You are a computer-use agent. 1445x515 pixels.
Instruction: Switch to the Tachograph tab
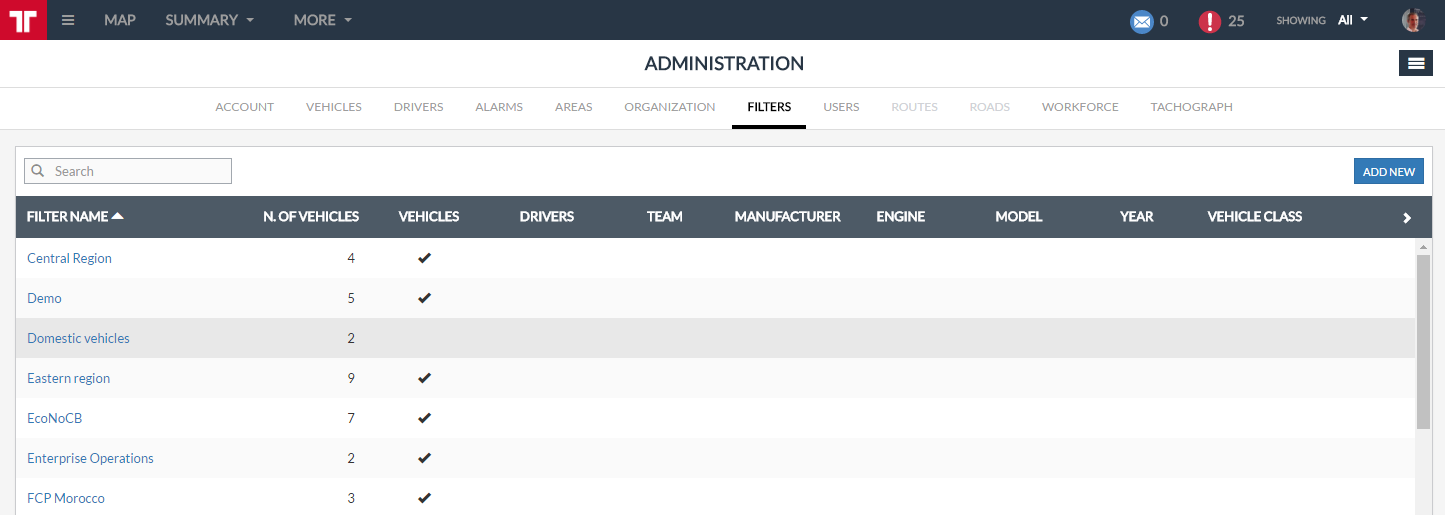(x=1191, y=107)
